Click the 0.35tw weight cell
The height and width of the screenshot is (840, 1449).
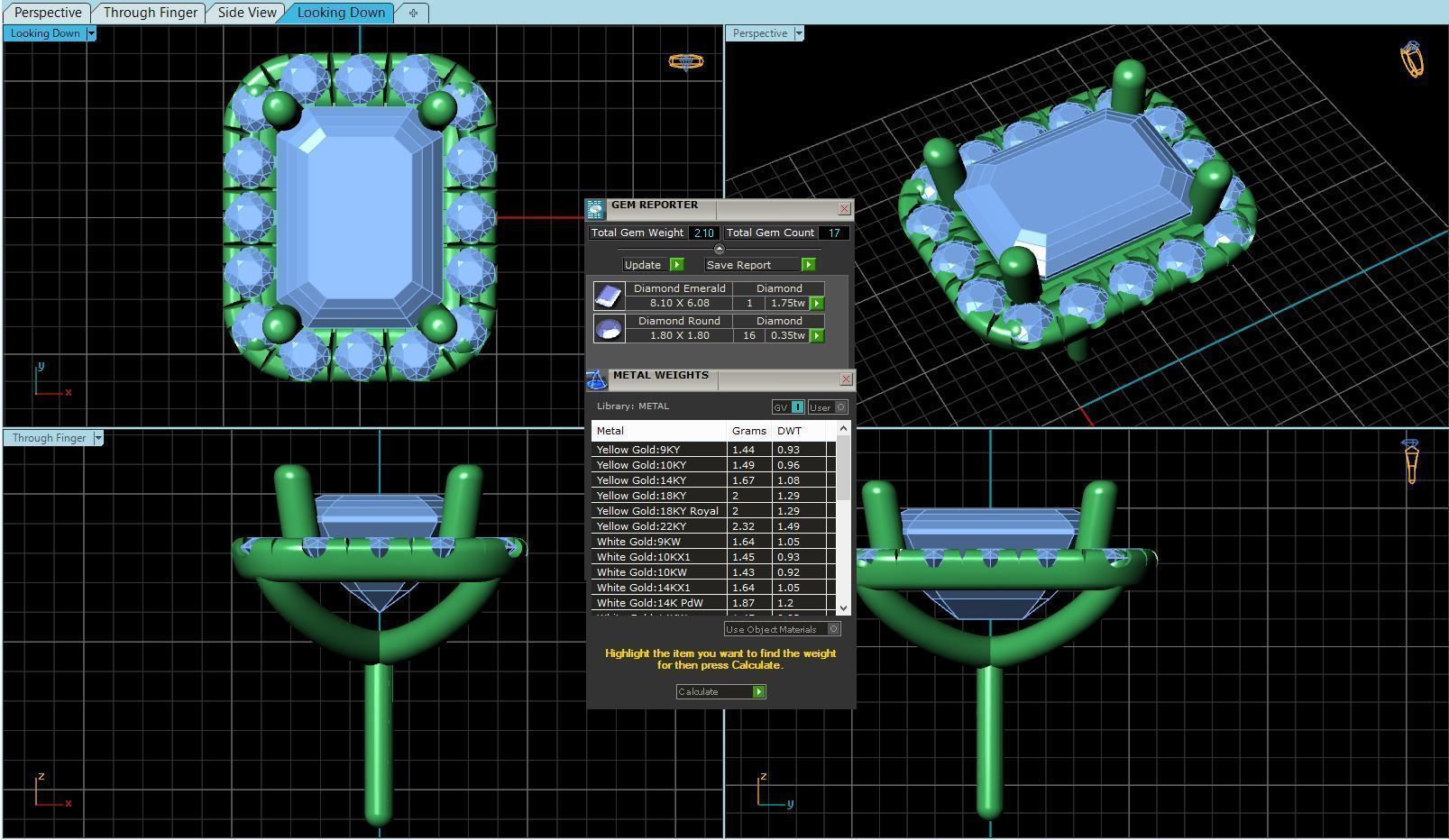787,336
